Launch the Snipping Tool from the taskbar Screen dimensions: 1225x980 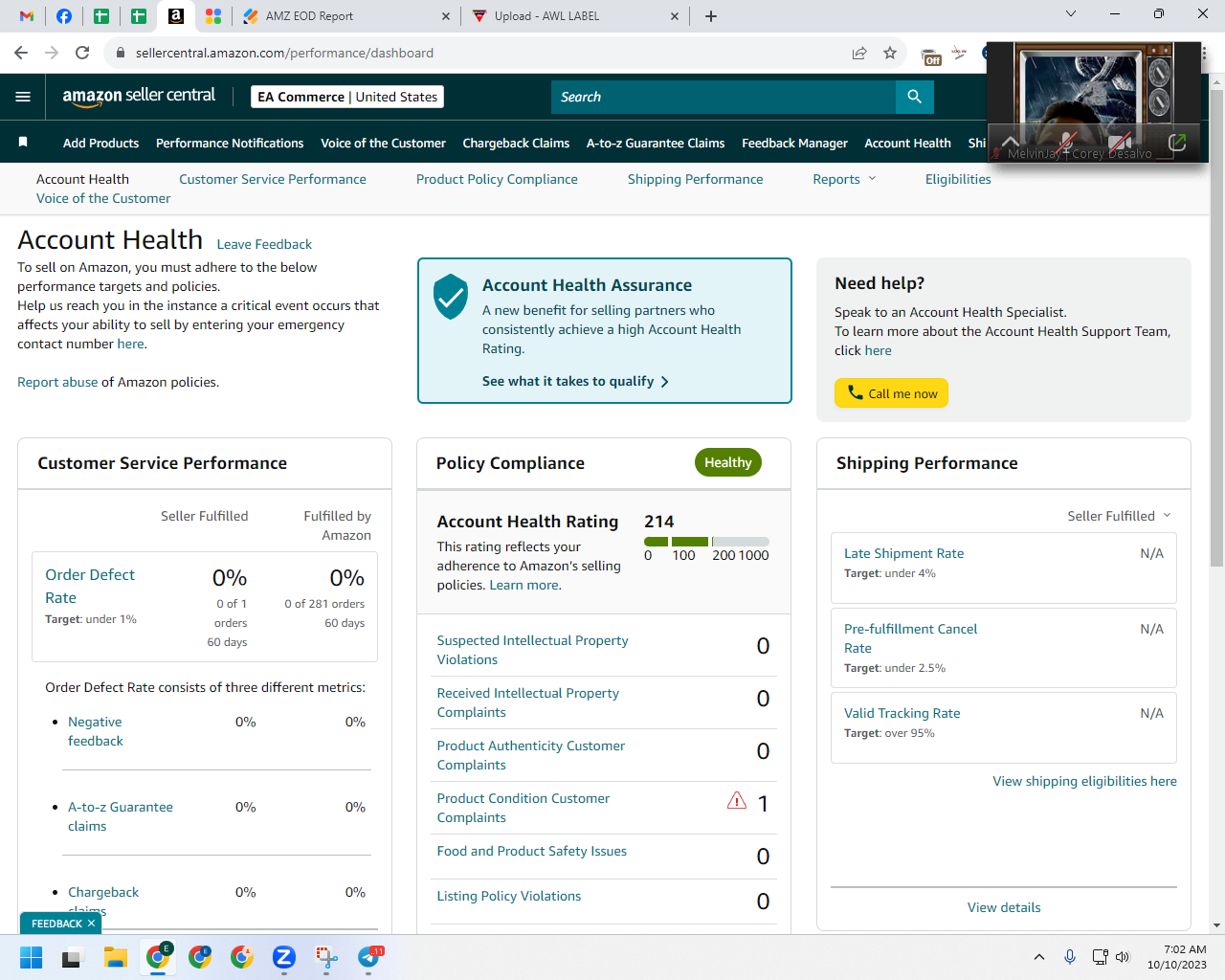click(326, 957)
